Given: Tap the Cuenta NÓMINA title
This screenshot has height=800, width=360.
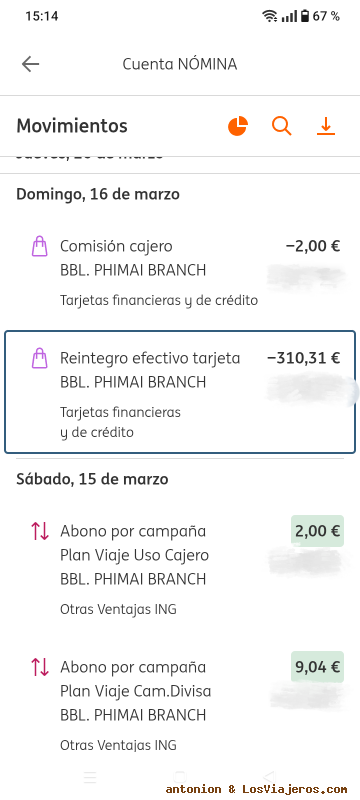Looking at the screenshot, I should point(179,64).
